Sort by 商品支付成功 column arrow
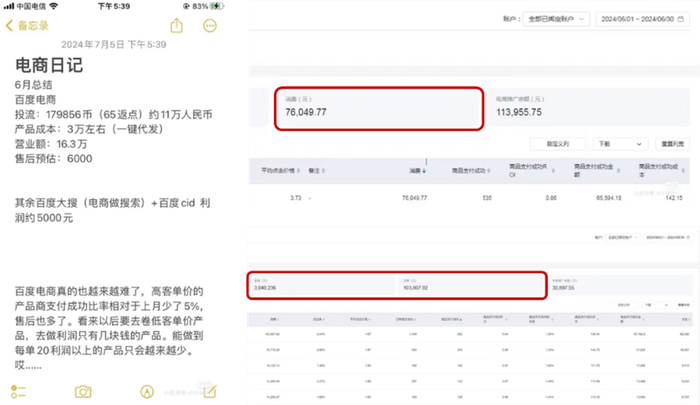Image resolution: width=700 pixels, height=405 pixels. tap(488, 171)
